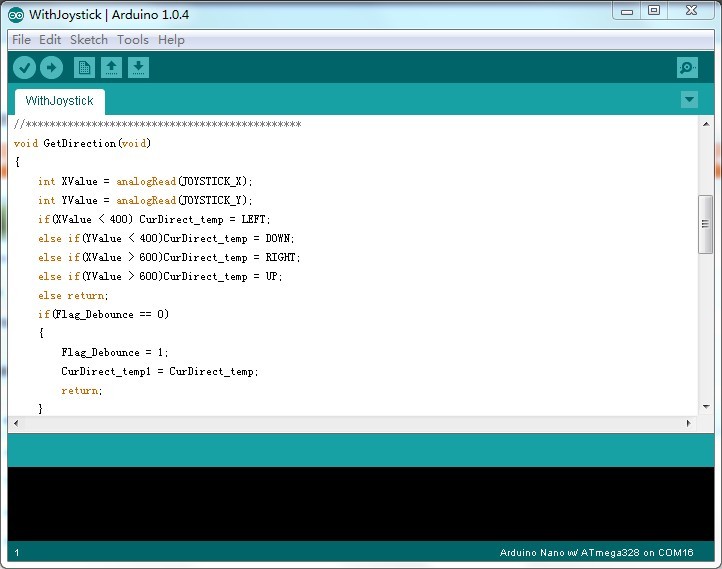Click the Arduino logo in the title bar
Viewport: 722px width, 569px height.
[x=16, y=15]
